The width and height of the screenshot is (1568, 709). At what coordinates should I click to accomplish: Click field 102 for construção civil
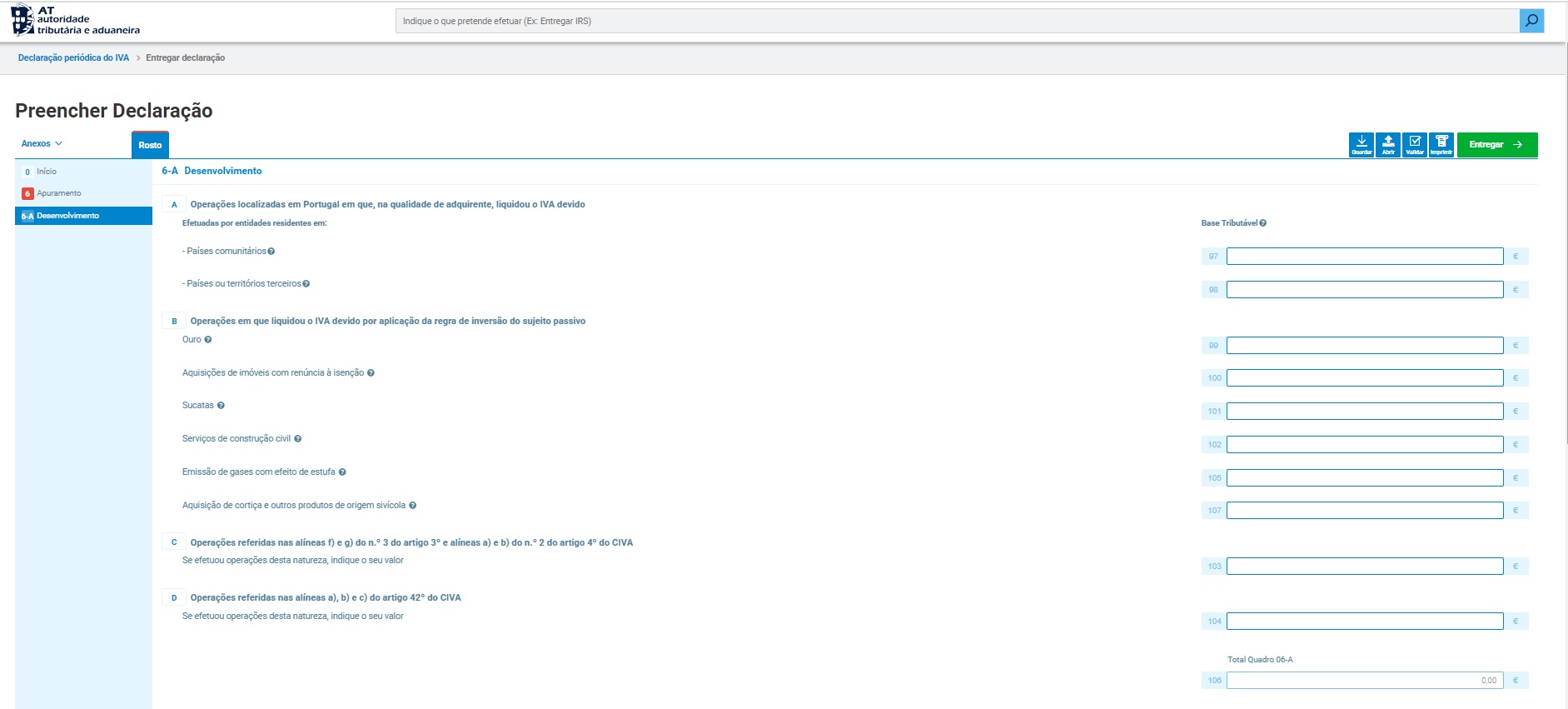tap(1364, 445)
